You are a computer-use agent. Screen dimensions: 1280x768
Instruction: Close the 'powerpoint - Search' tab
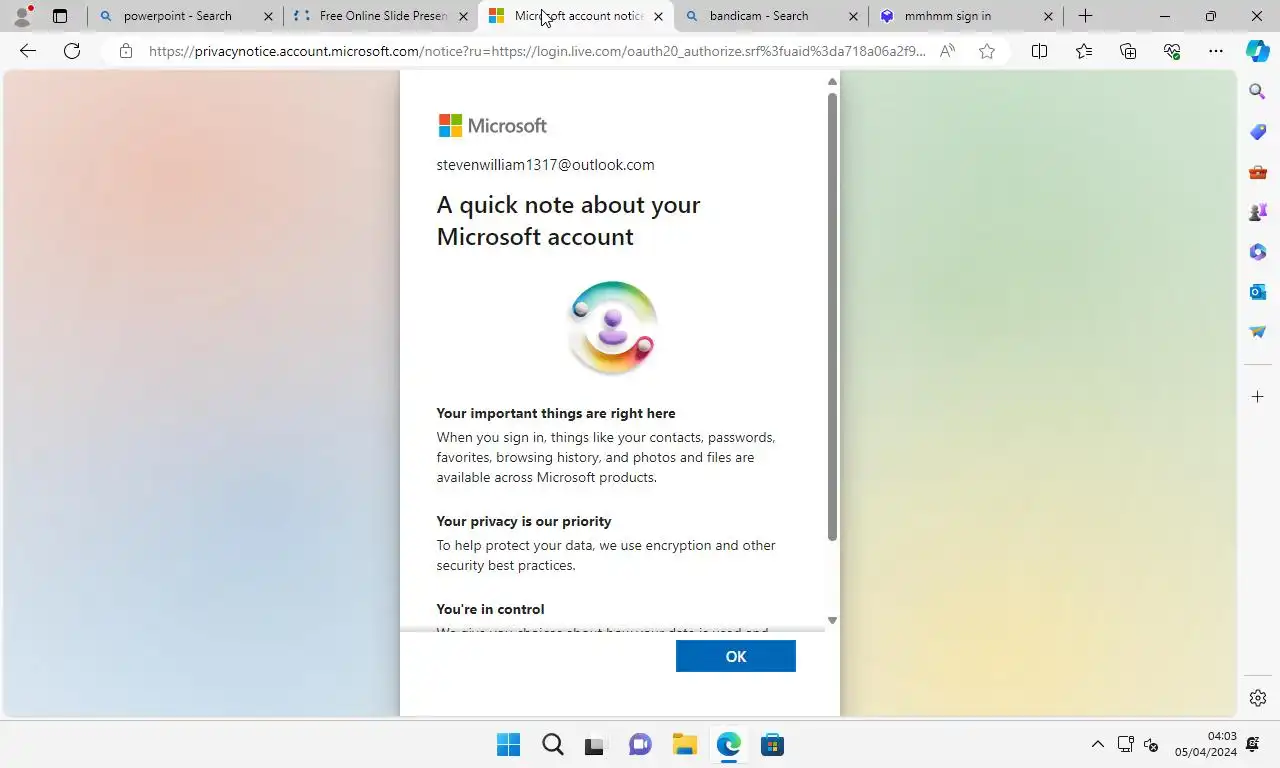(x=268, y=16)
